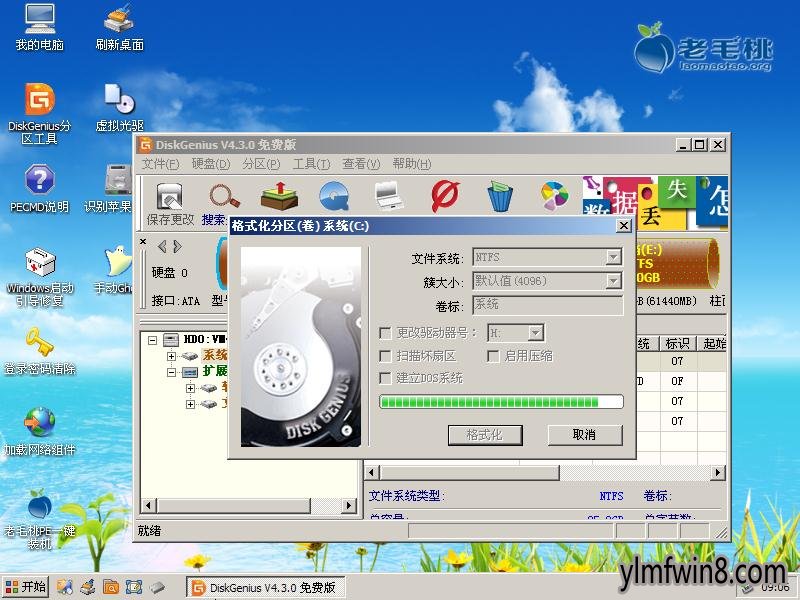Click the partition table scroll right arrow
This screenshot has width=800, height=600.
click(x=718, y=472)
